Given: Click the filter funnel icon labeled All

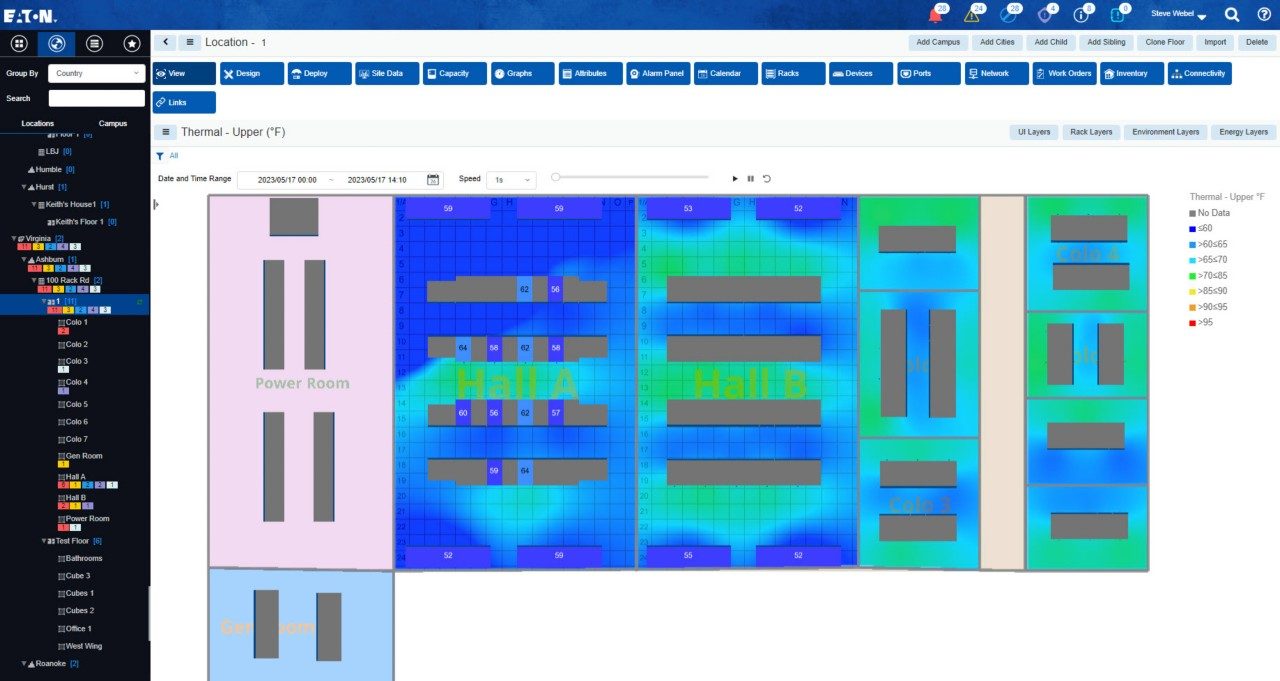Looking at the screenshot, I should pos(160,156).
